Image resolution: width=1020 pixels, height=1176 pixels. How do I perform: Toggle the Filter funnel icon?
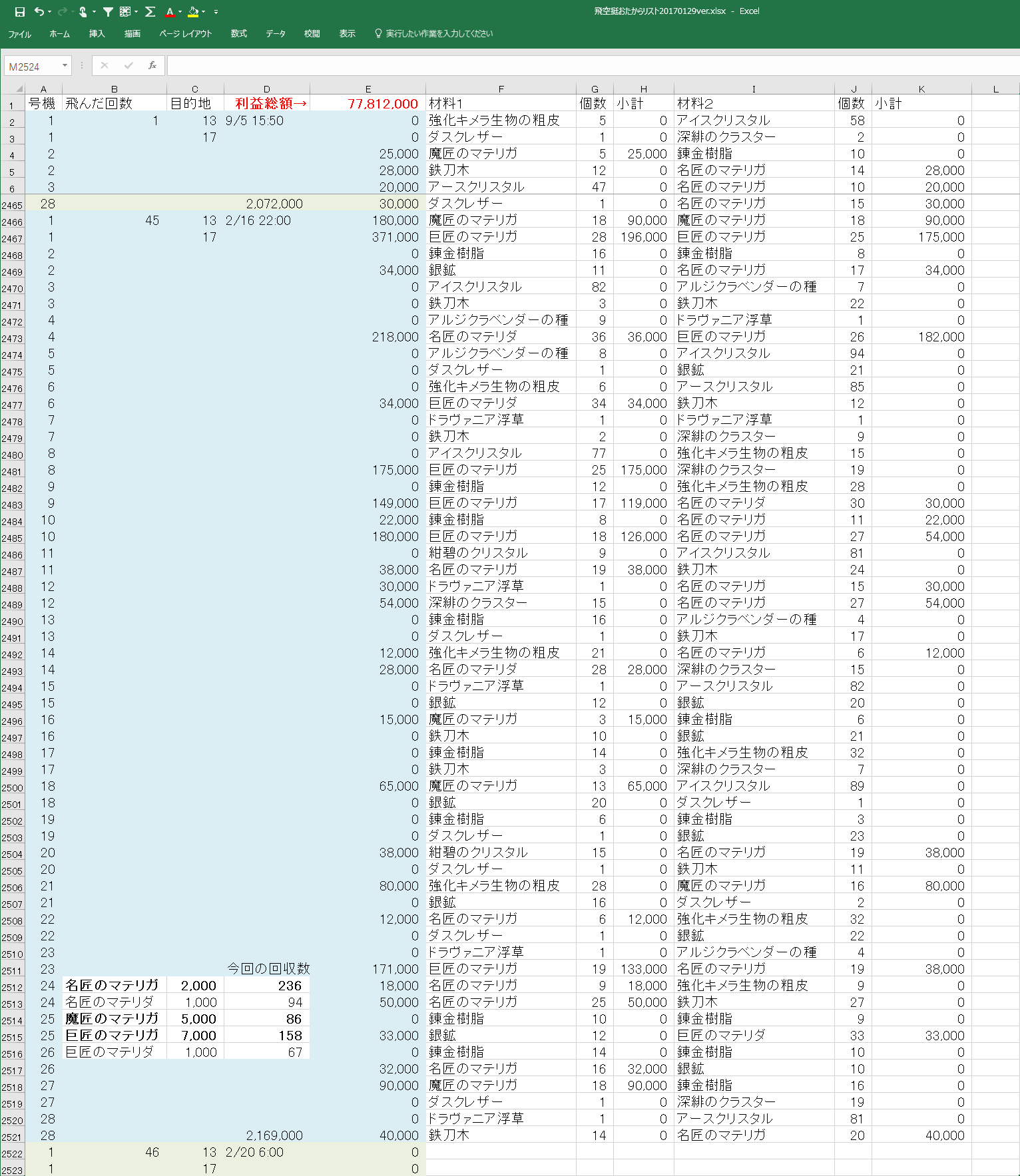[x=108, y=11]
